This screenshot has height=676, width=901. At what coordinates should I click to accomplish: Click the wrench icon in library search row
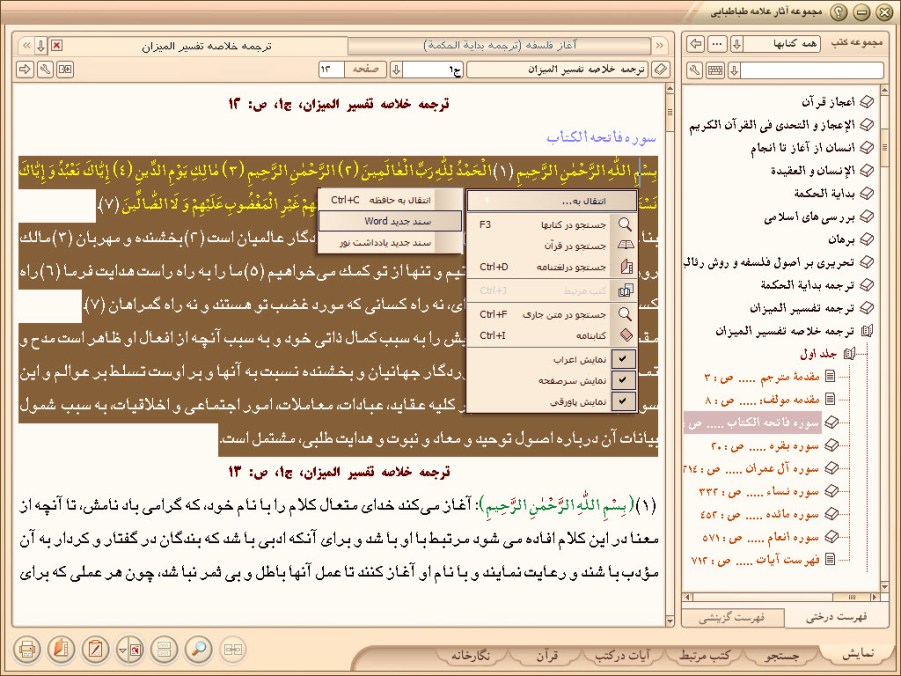(695, 70)
